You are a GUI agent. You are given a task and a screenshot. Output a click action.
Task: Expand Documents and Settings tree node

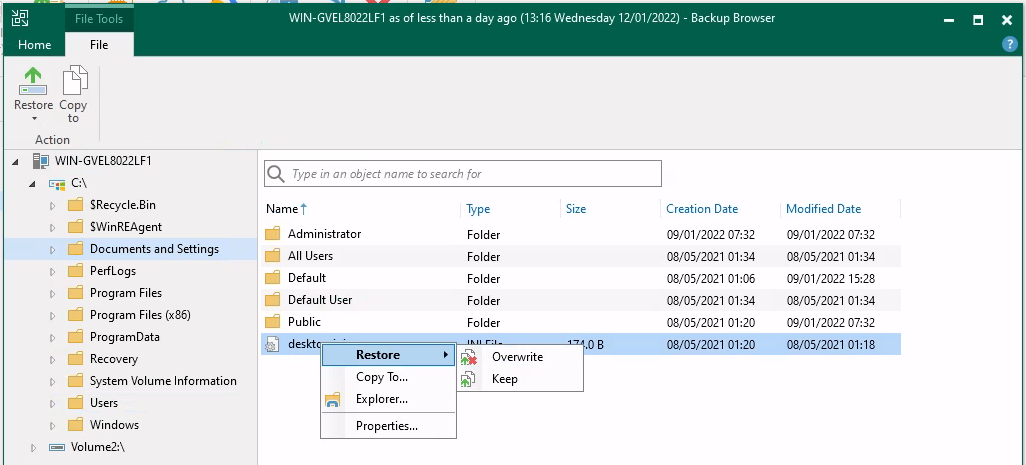click(53, 250)
